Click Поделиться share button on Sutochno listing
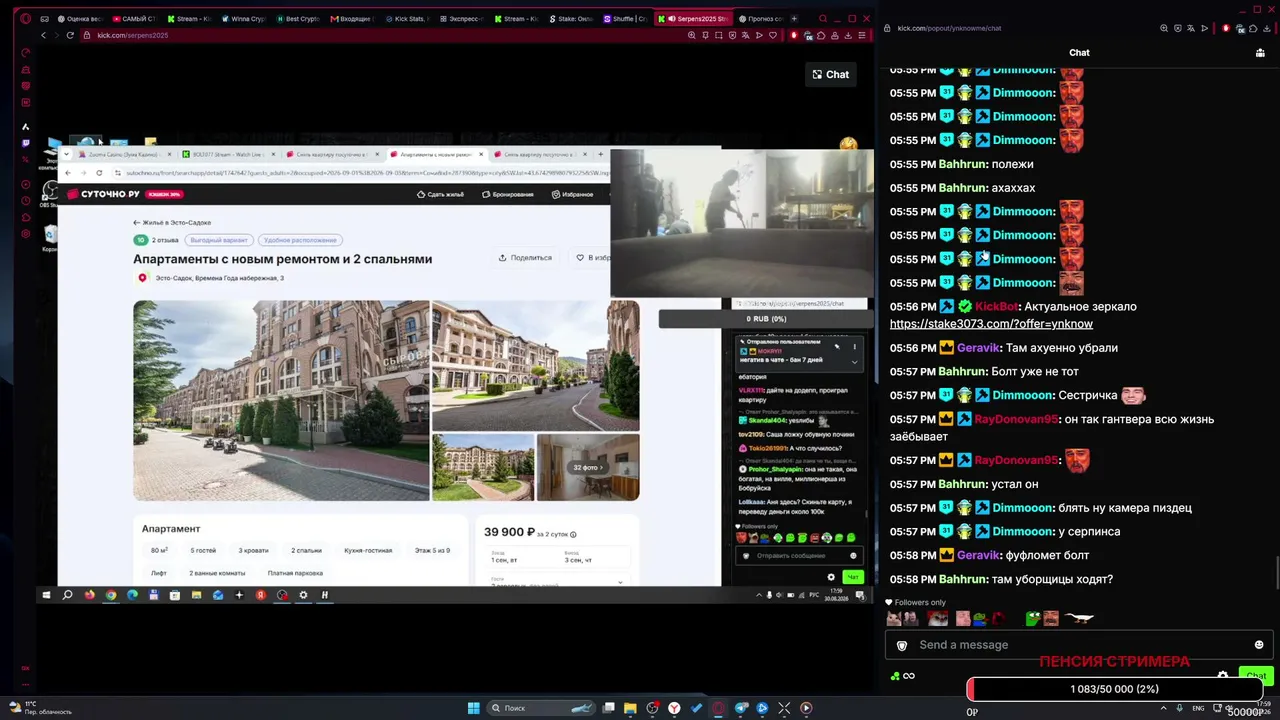 [525, 258]
